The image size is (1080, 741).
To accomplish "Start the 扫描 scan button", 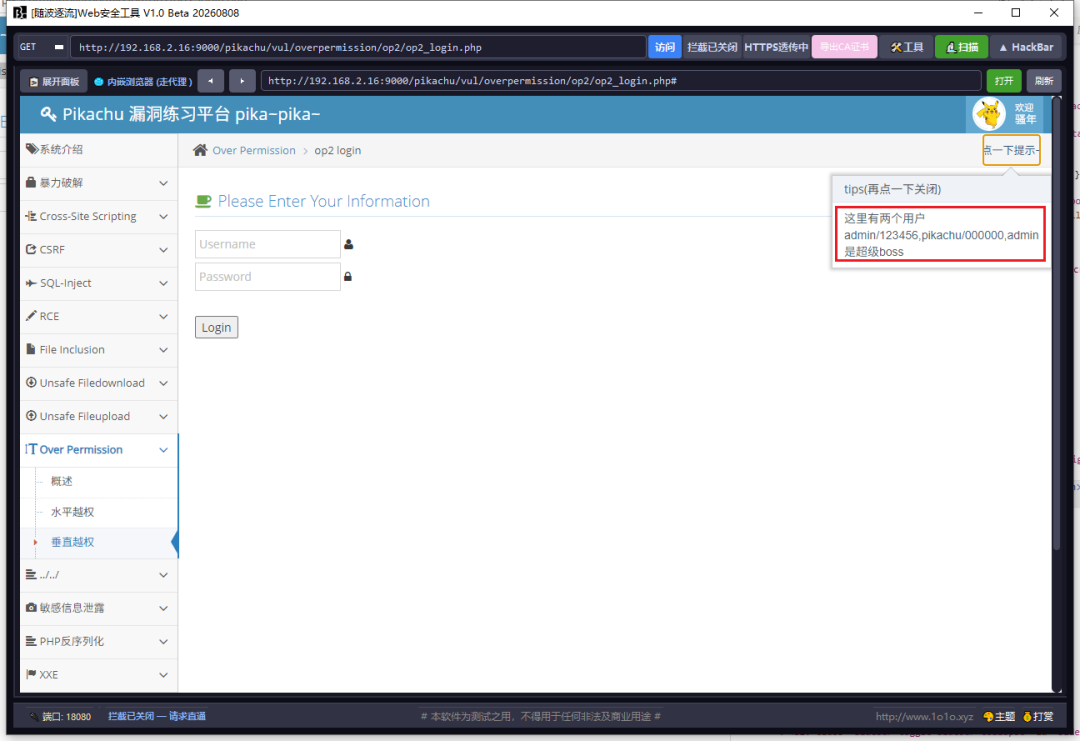I will [x=962, y=47].
